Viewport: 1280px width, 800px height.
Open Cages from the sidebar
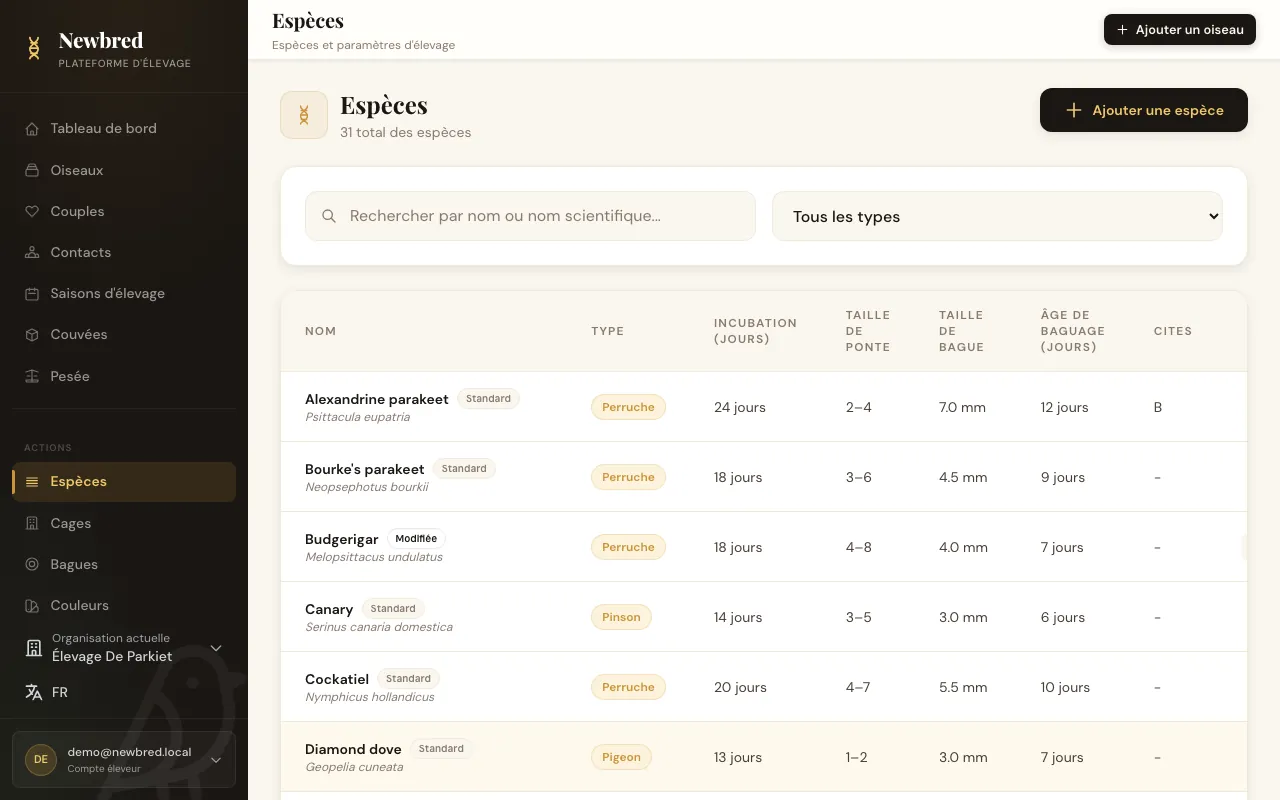click(x=124, y=523)
